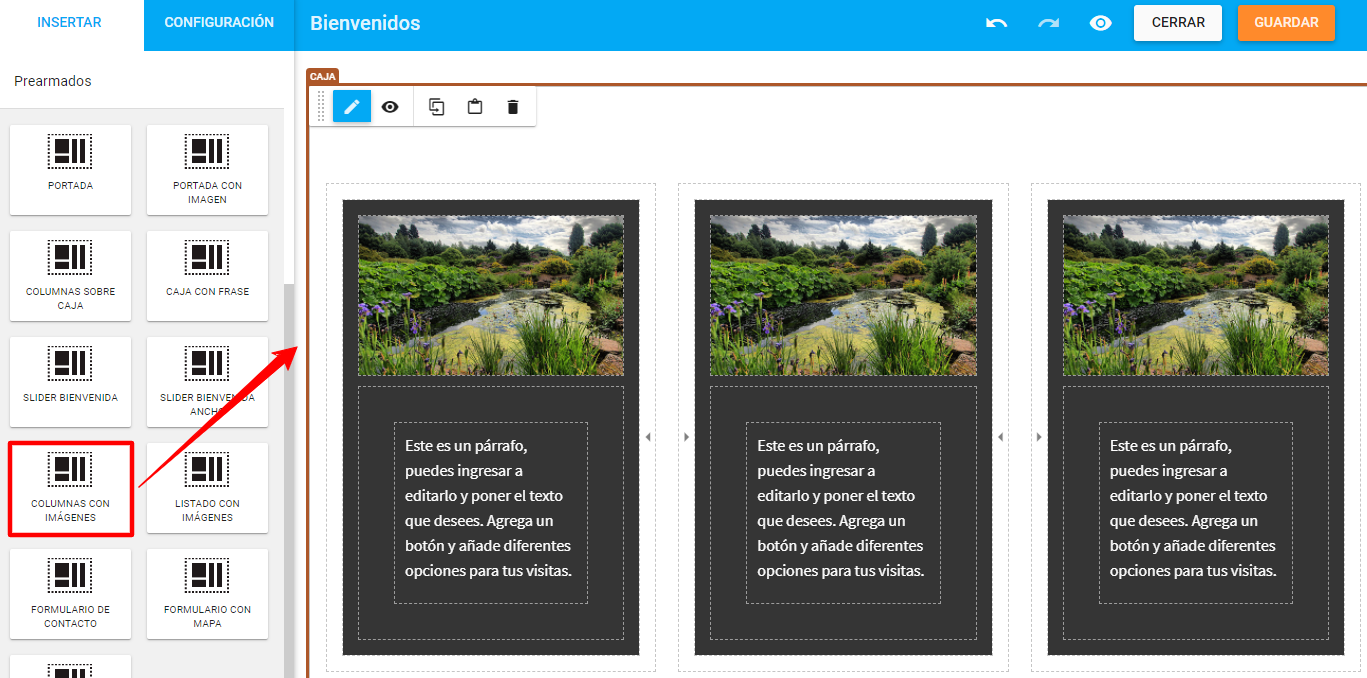Click the garden image in first column
The height and width of the screenshot is (678, 1367).
491,296
